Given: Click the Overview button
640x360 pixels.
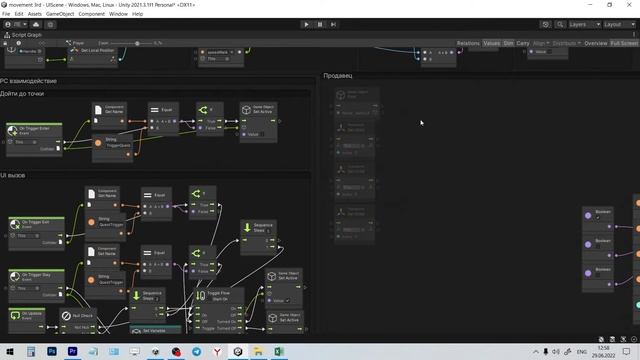Looking at the screenshot, I should (596, 43).
